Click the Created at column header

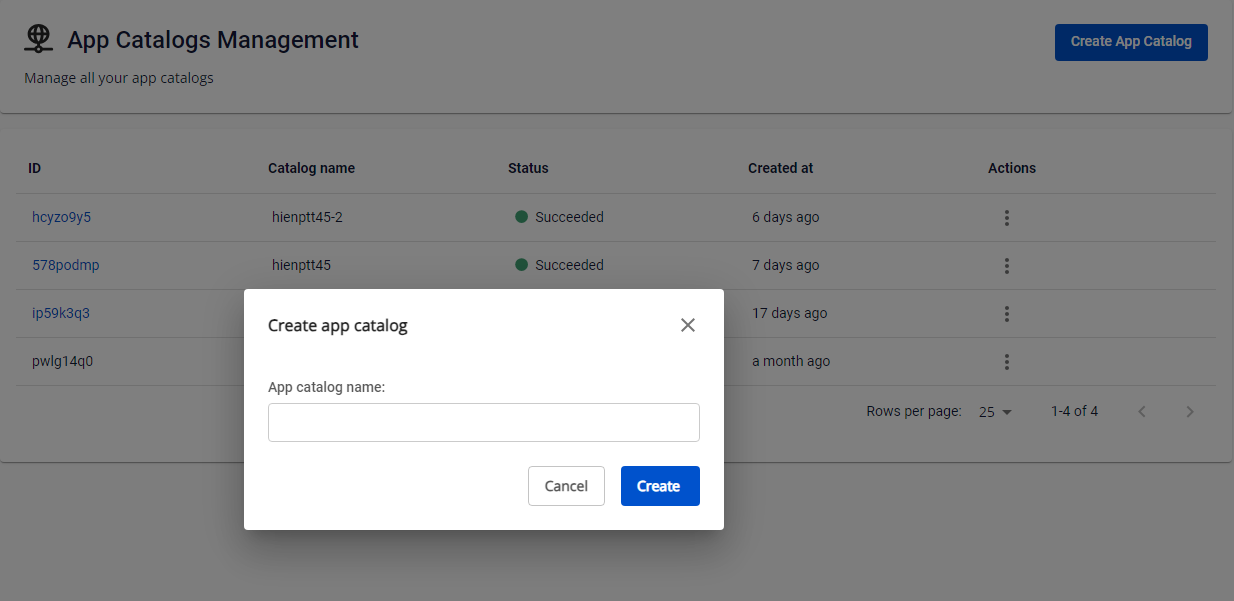click(x=780, y=168)
